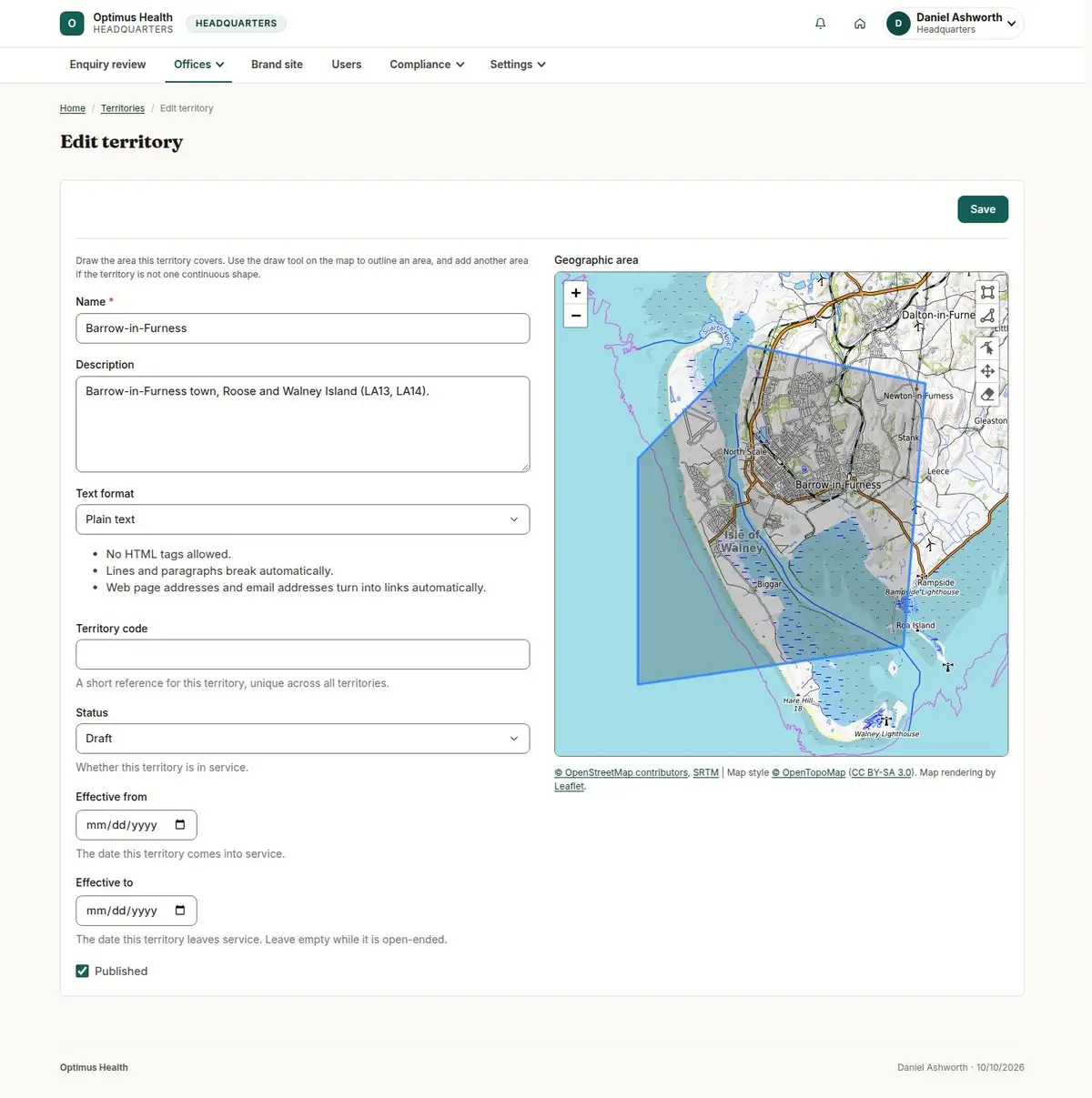The width and height of the screenshot is (1092, 1098).
Task: Go to the Enquiry review tab
Action: [107, 65]
